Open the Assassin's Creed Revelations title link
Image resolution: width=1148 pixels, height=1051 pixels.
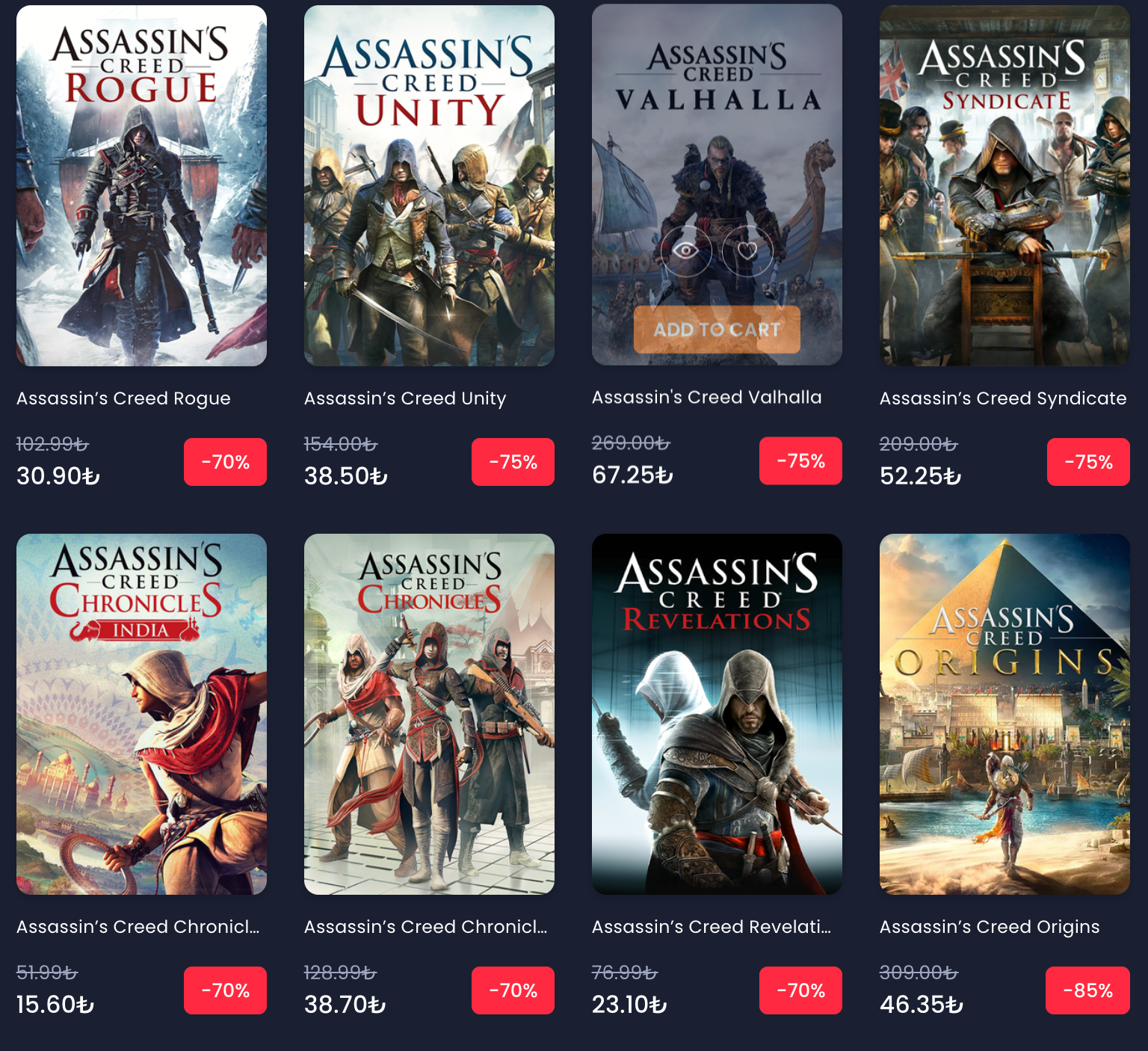(x=712, y=927)
